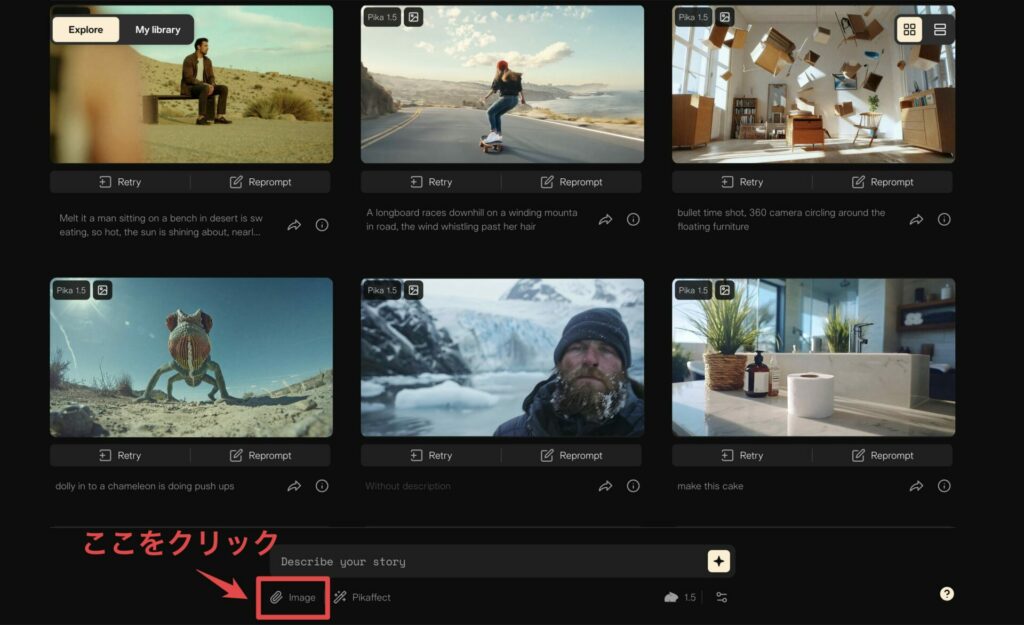1024x625 pixels.
Task: Show info for the chameleon video
Action: pyautogui.click(x=322, y=486)
